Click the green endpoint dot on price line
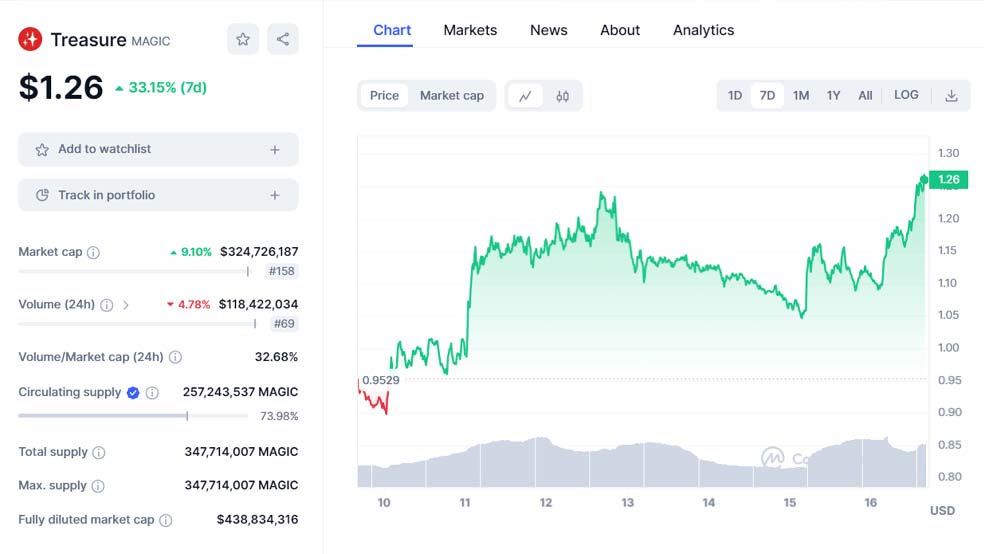The width and height of the screenshot is (984, 554). pos(924,180)
